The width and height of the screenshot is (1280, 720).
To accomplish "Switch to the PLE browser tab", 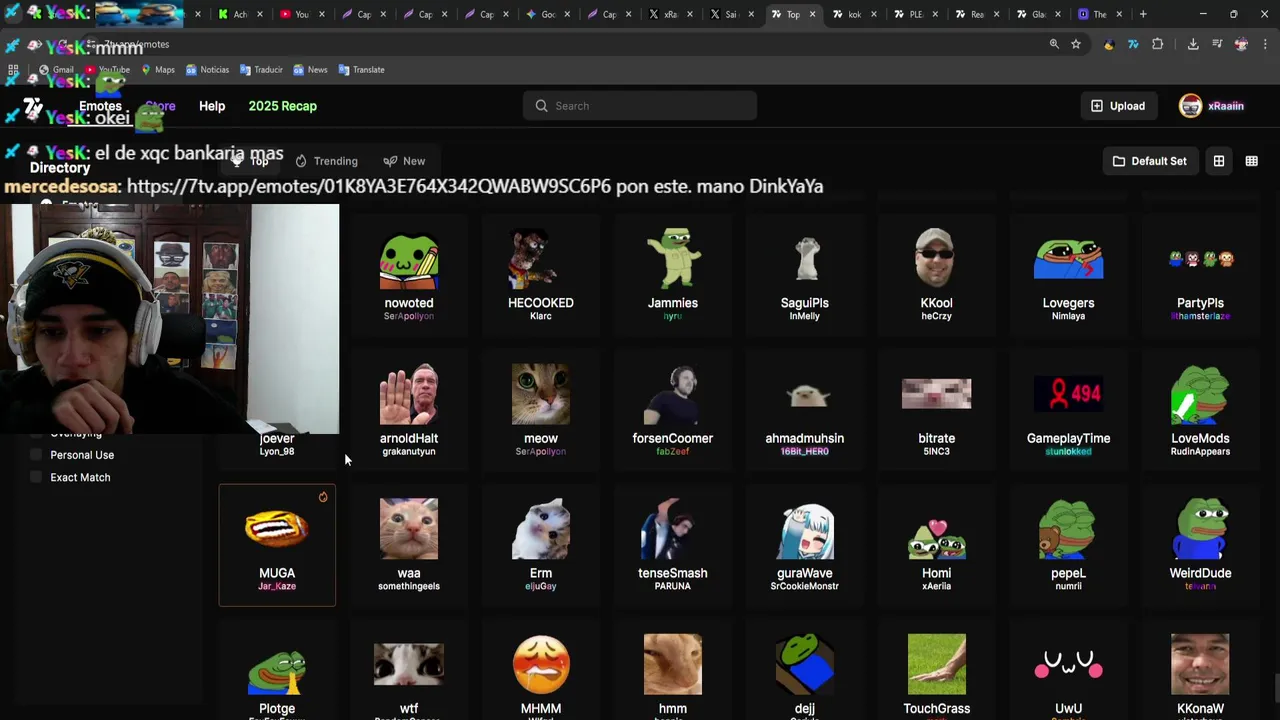I will coord(915,14).
